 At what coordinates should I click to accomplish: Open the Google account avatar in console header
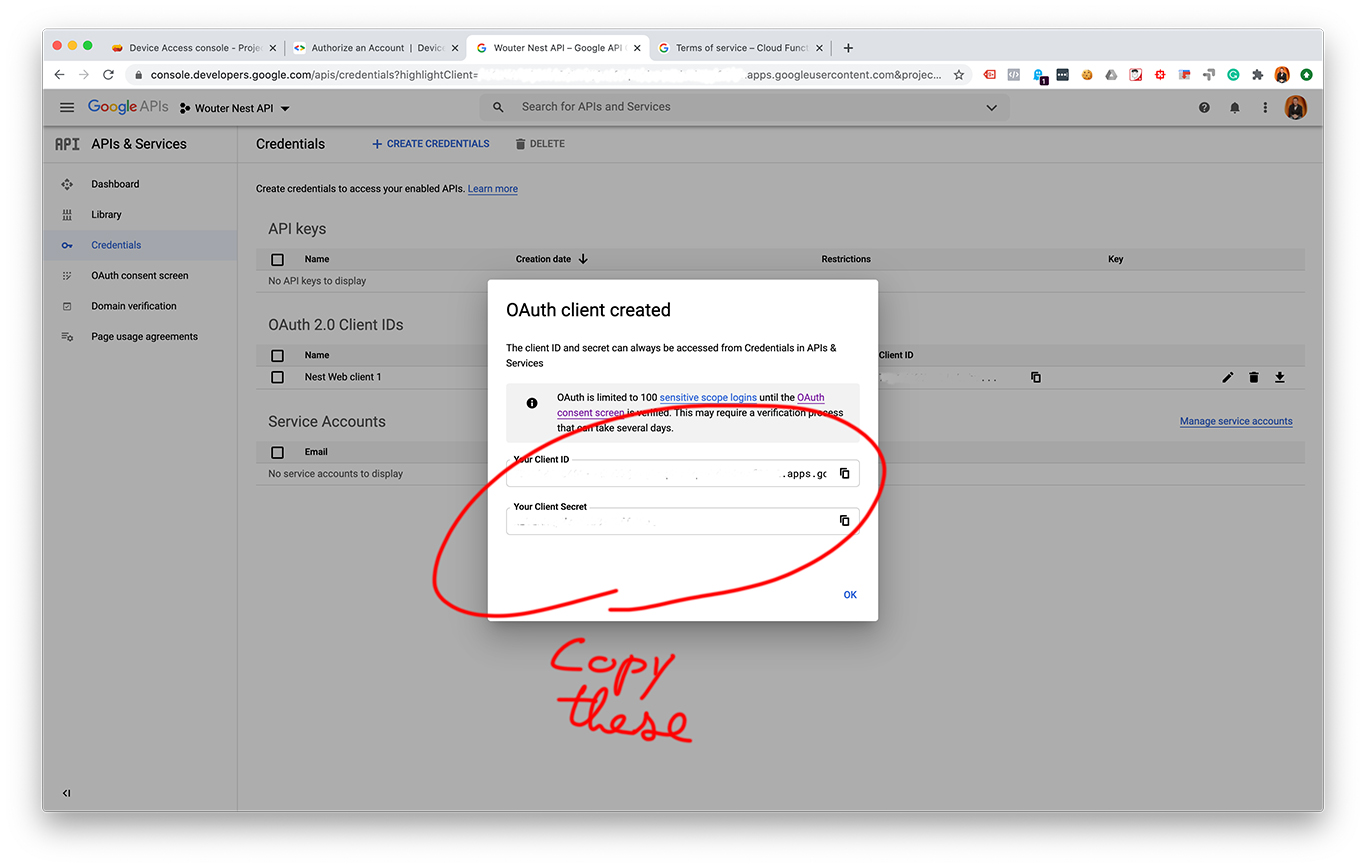click(1296, 108)
